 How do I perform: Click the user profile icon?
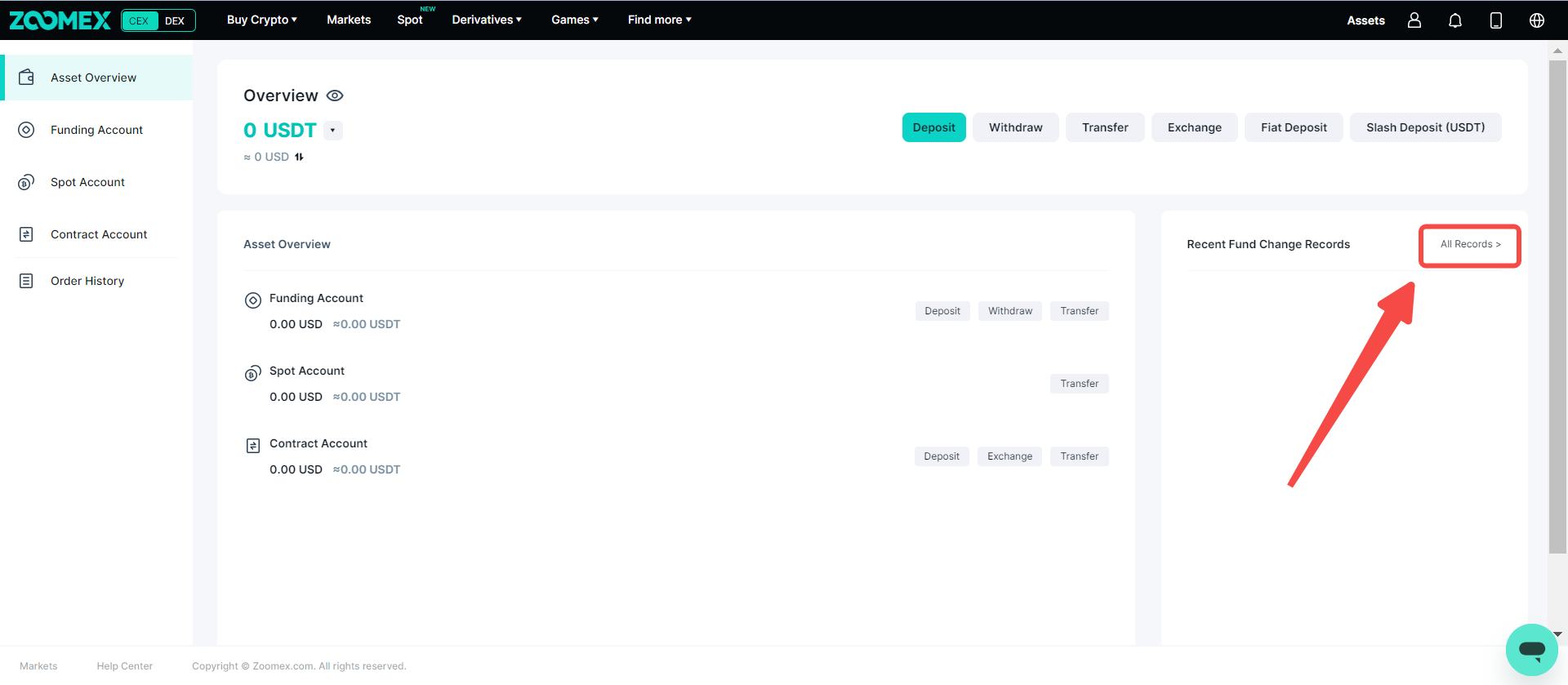coord(1414,20)
